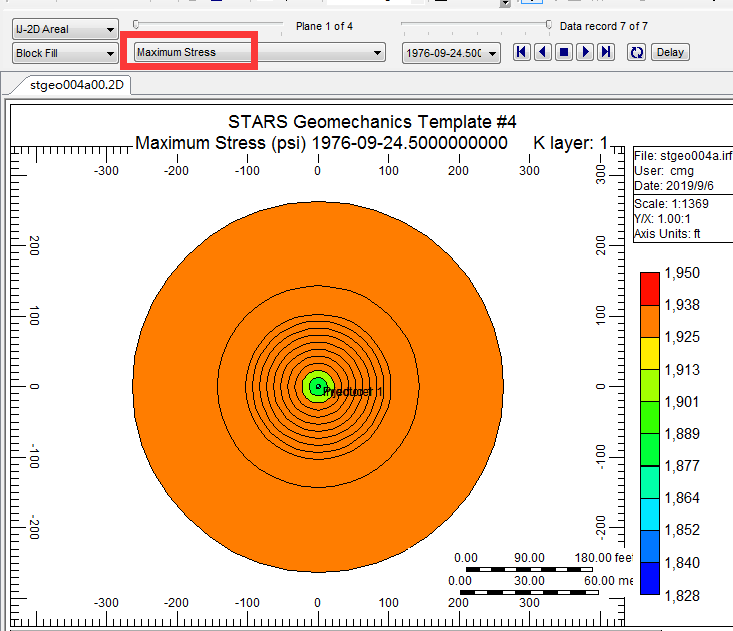Step back to the previous data record
Image resolution: width=733 pixels, height=631 pixels.
coord(542,52)
